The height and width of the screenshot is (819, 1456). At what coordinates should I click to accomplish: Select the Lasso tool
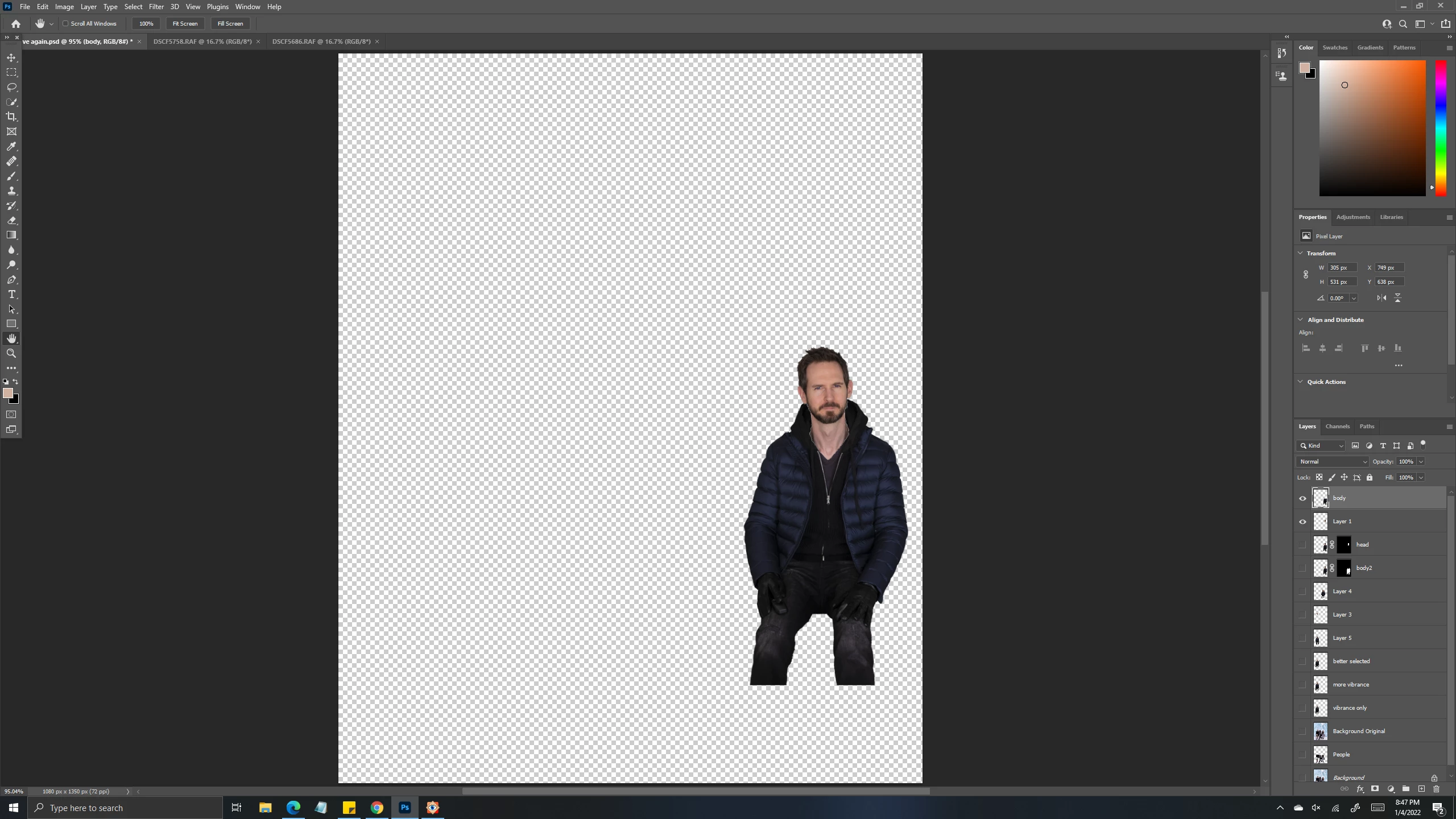11,87
